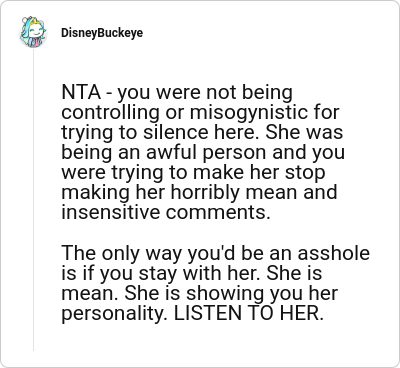Click the word controlling in the comment

(x=110, y=113)
